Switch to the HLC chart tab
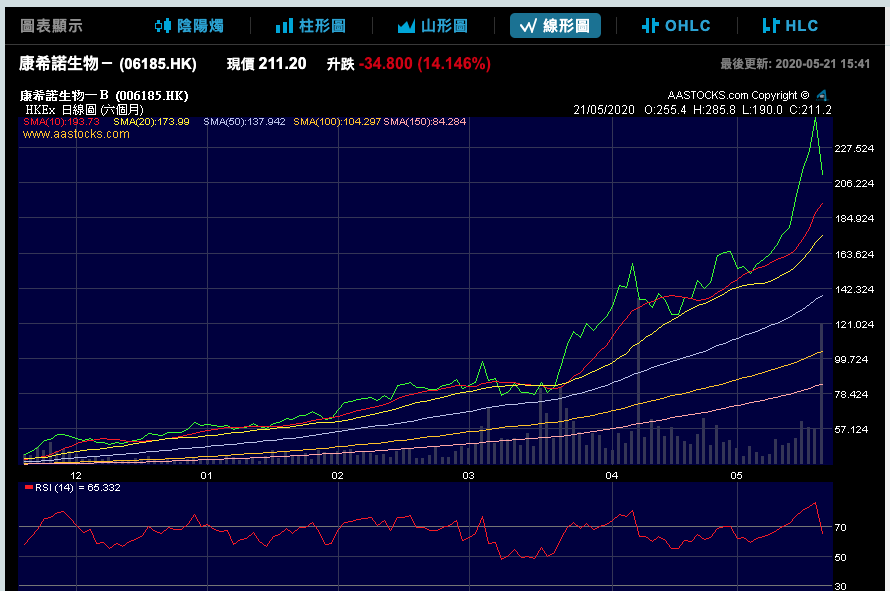 pos(790,26)
